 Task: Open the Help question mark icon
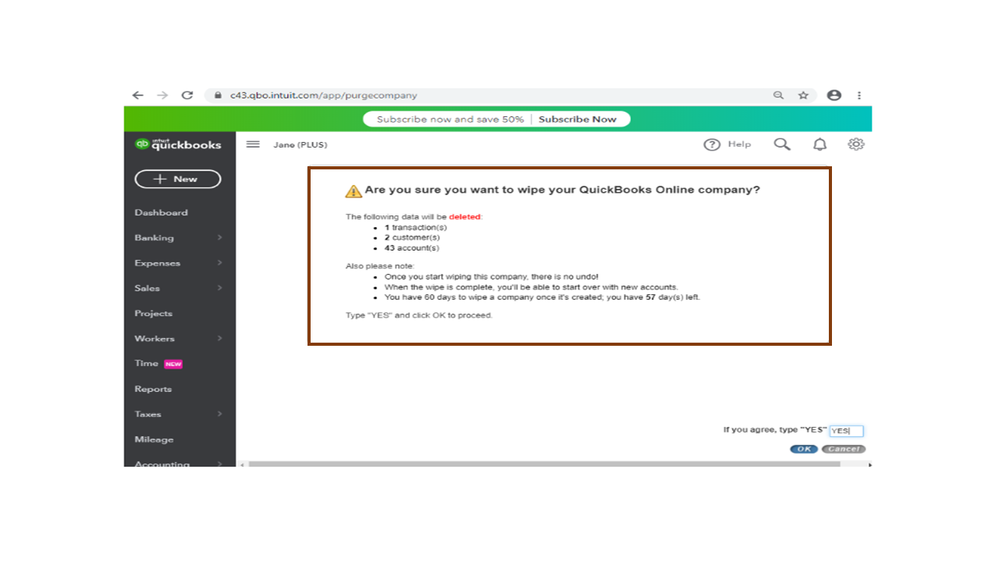[712, 145]
